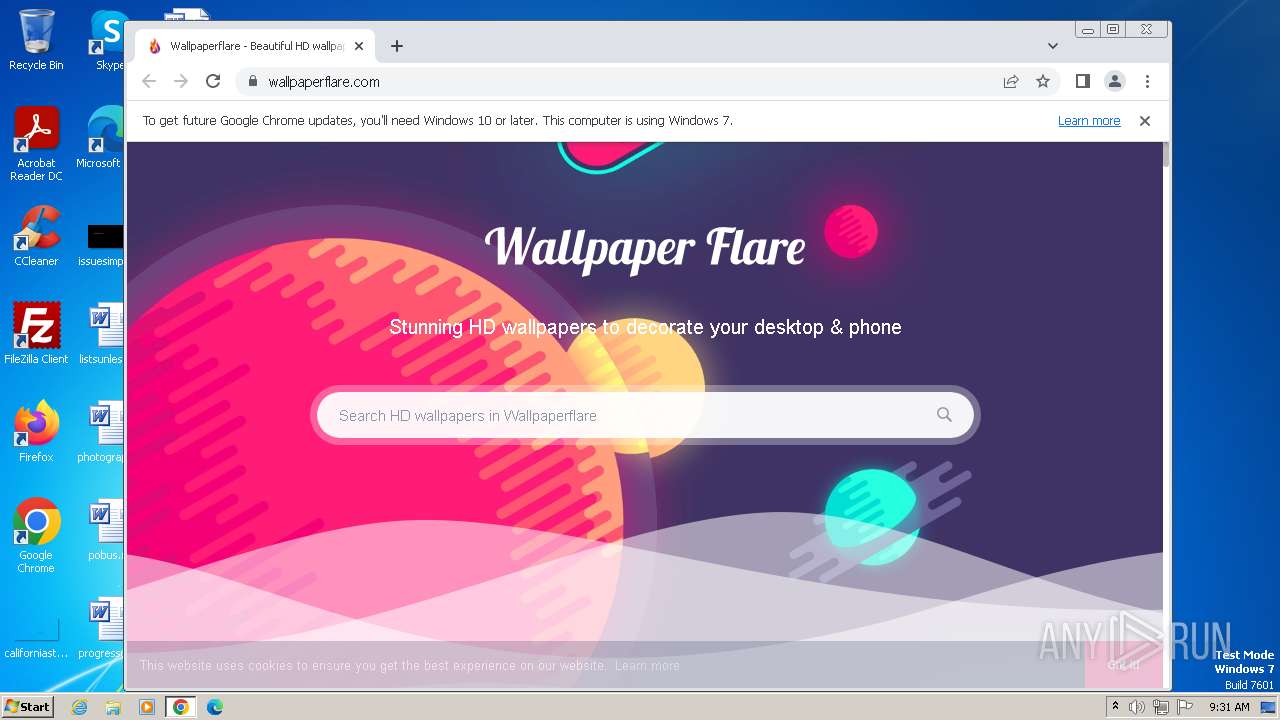Focus the Search HD wallpapers field
1280x720 pixels.
(x=645, y=415)
